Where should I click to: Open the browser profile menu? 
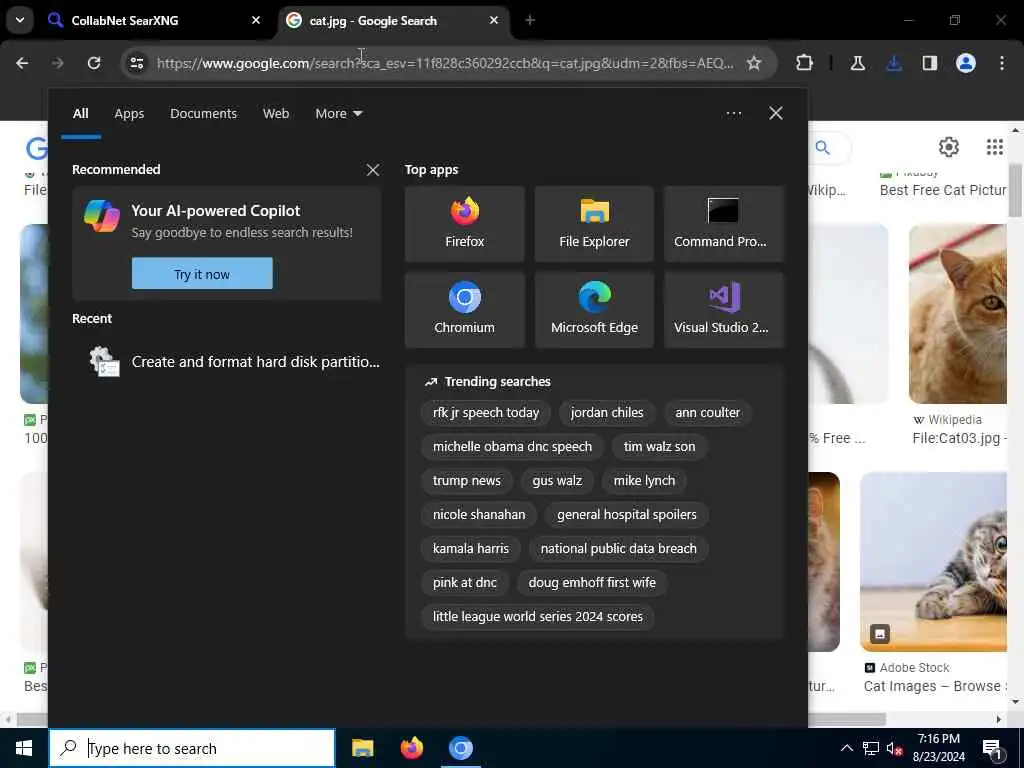pyautogui.click(x=966, y=63)
